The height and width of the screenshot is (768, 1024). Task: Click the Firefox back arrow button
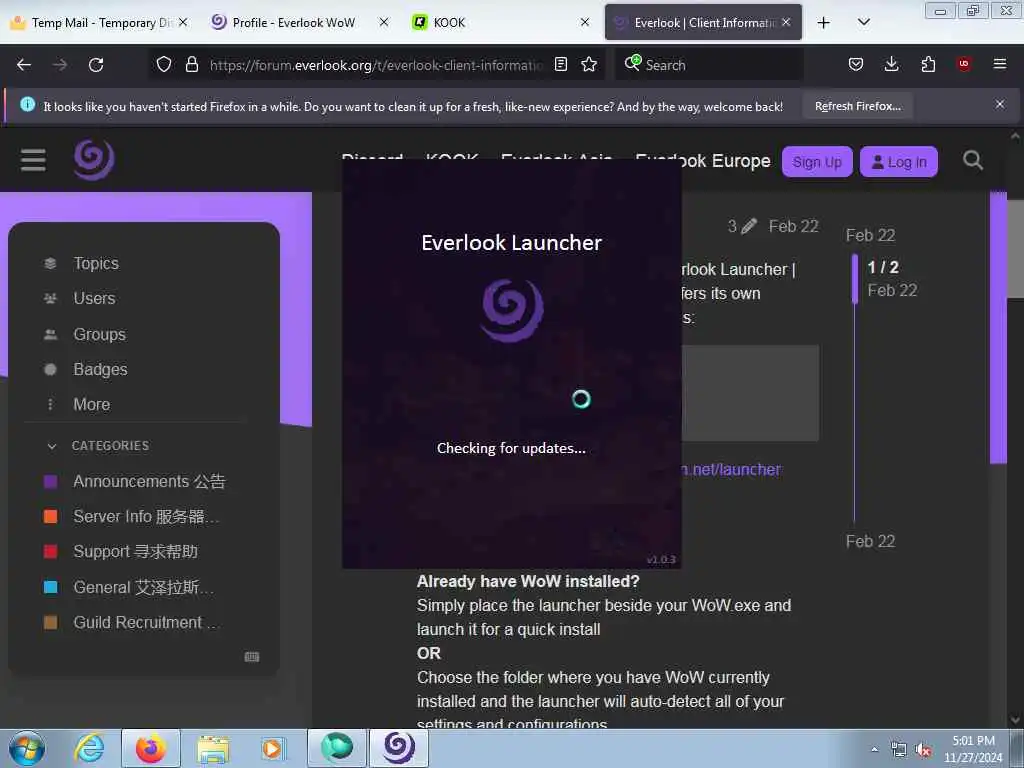pyautogui.click(x=24, y=65)
